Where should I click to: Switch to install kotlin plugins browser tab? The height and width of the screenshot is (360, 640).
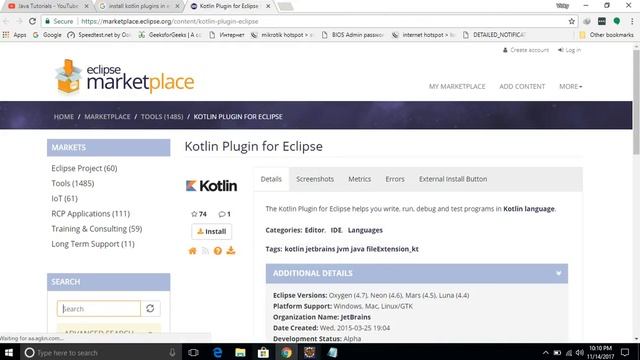(139, 6)
